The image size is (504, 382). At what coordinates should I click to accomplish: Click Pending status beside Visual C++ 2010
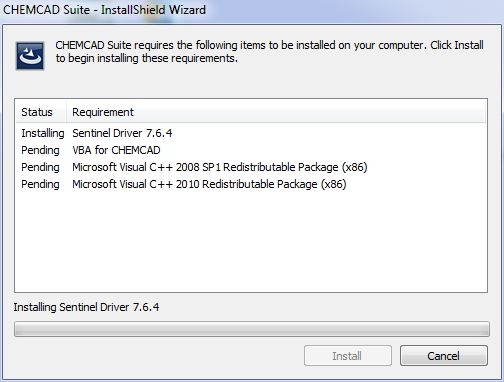tap(40, 184)
